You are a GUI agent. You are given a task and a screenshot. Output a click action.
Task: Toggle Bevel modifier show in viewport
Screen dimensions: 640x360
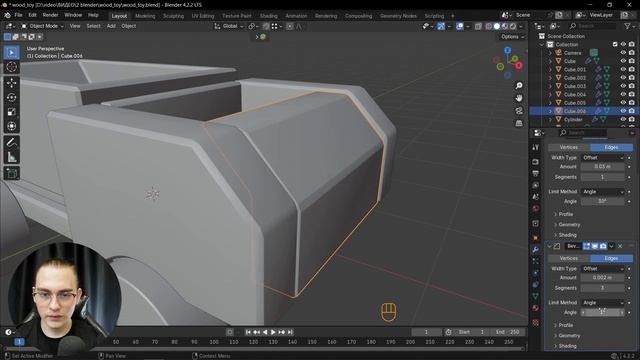tap(595, 246)
